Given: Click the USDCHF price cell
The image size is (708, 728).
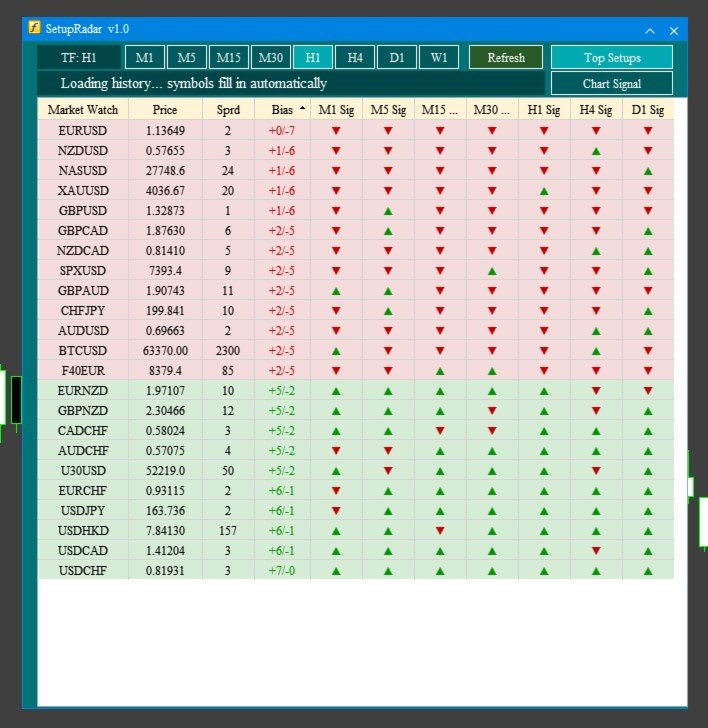Looking at the screenshot, I should coord(165,571).
